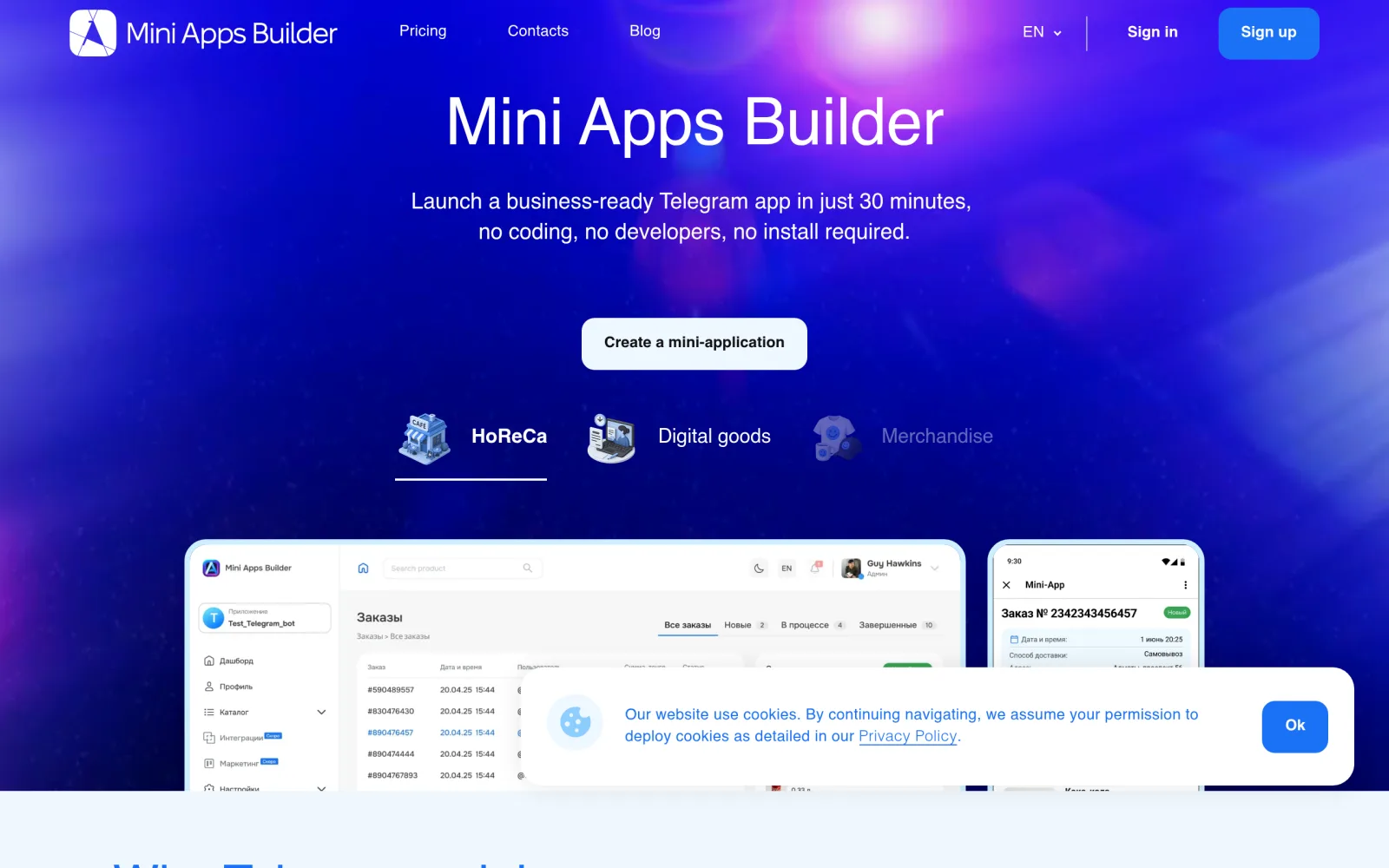Click the HoReCa cafe building icon
The image size is (1389, 868).
pos(425,437)
